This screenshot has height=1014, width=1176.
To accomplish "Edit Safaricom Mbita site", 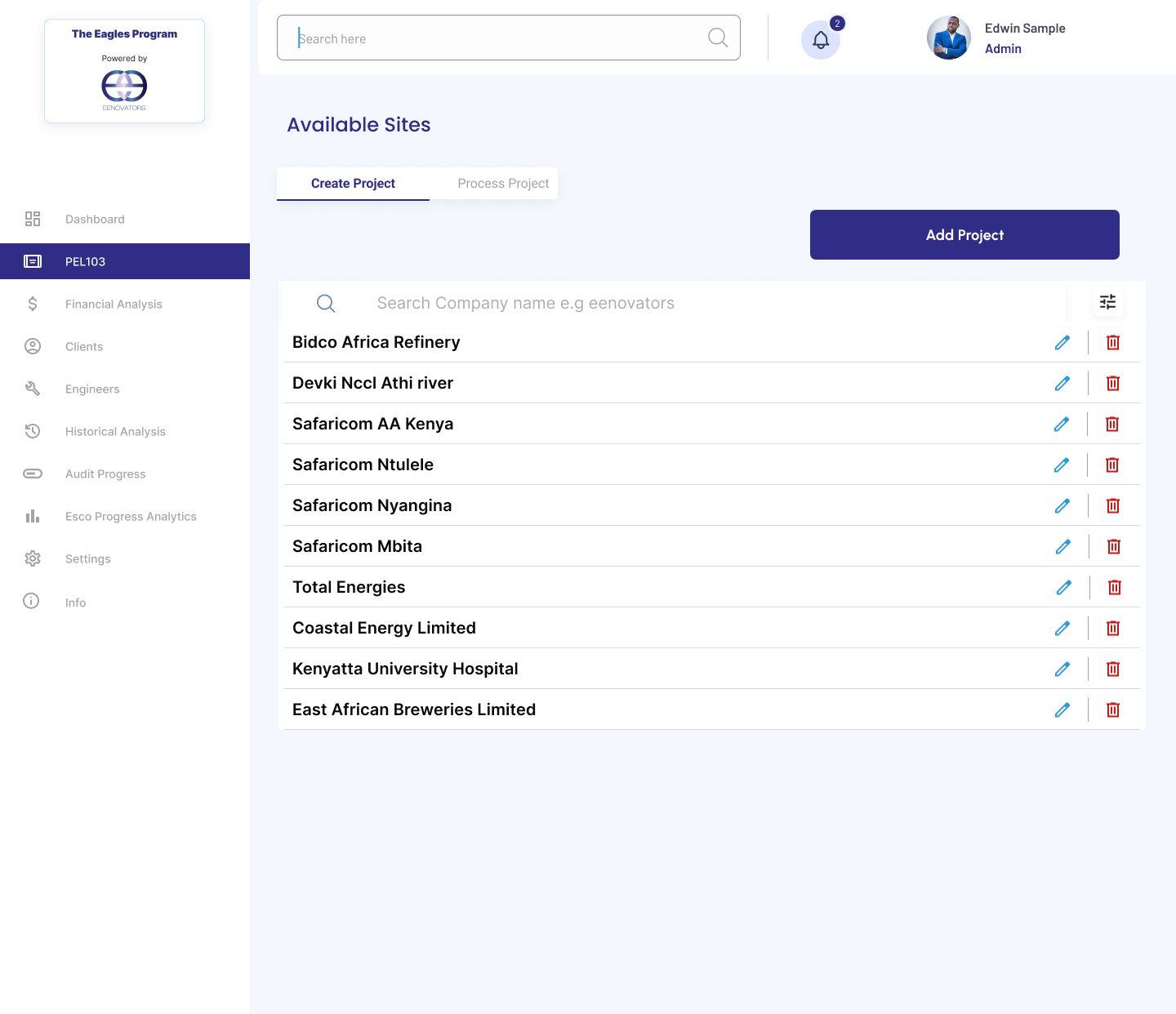I will [x=1062, y=546].
